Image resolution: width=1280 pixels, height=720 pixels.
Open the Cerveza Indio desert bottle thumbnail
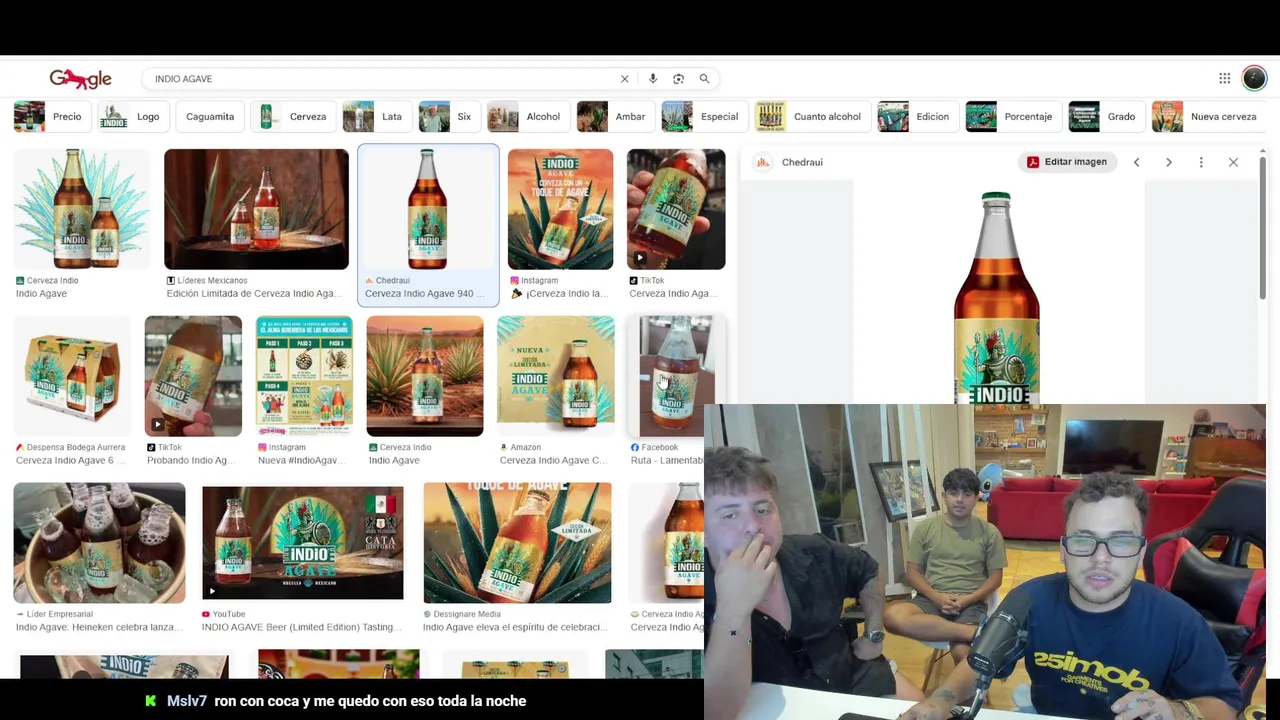pyautogui.click(x=425, y=376)
